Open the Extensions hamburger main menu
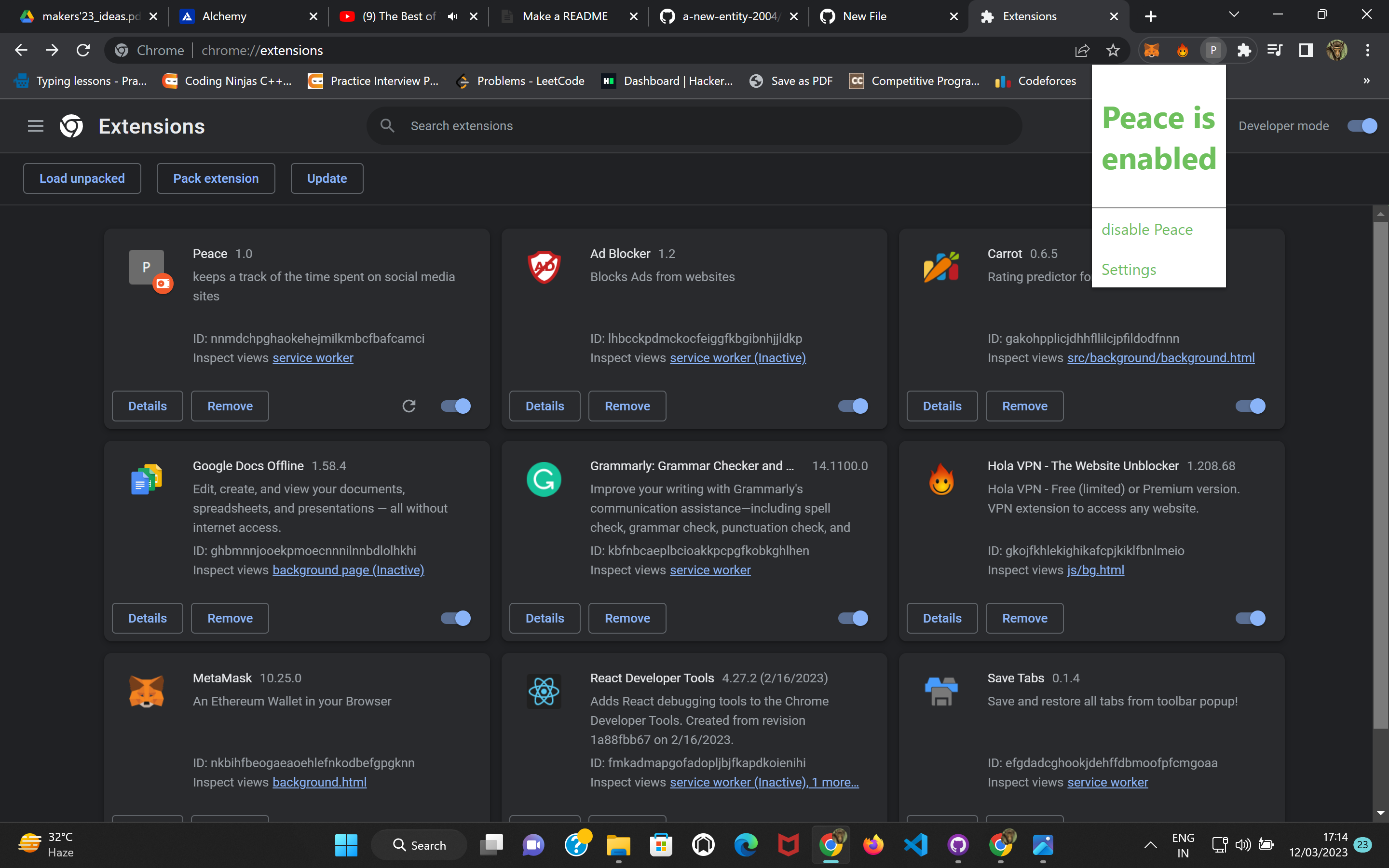1389x868 pixels. pyautogui.click(x=36, y=126)
